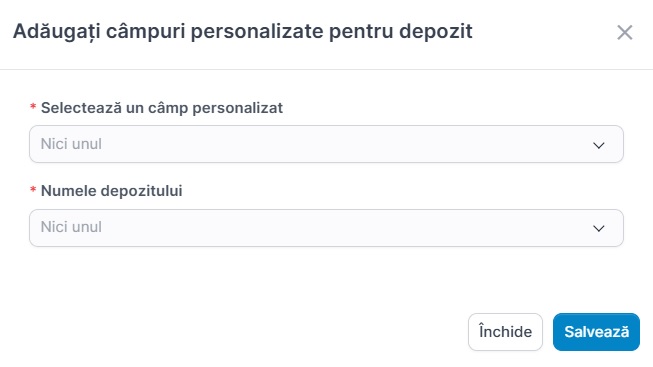Expand the Numele depozitului chevron arrow
The width and height of the screenshot is (653, 367).
pyautogui.click(x=598, y=228)
